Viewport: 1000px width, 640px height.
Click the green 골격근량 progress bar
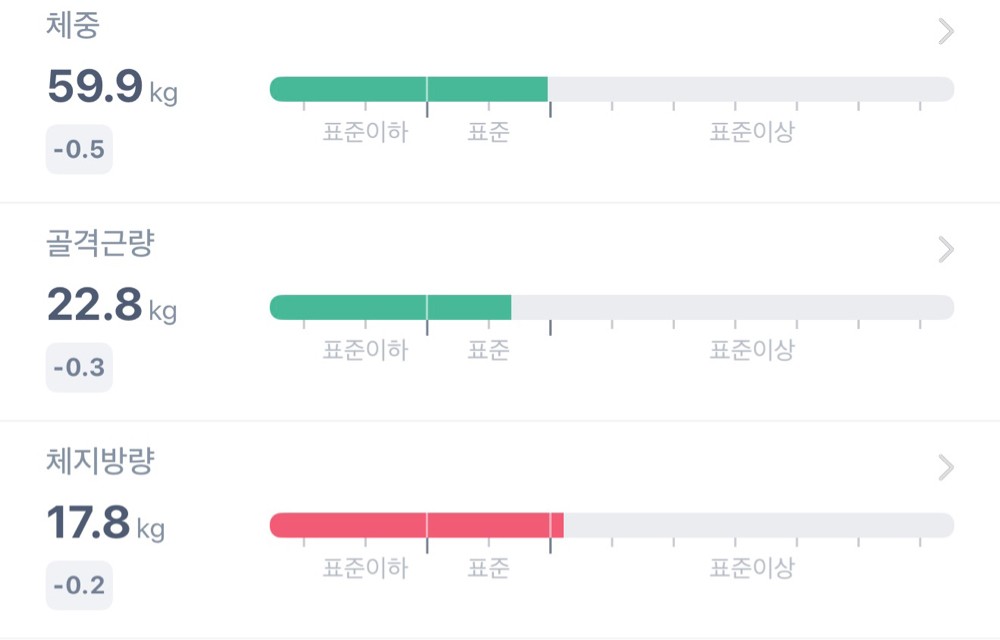click(x=391, y=307)
